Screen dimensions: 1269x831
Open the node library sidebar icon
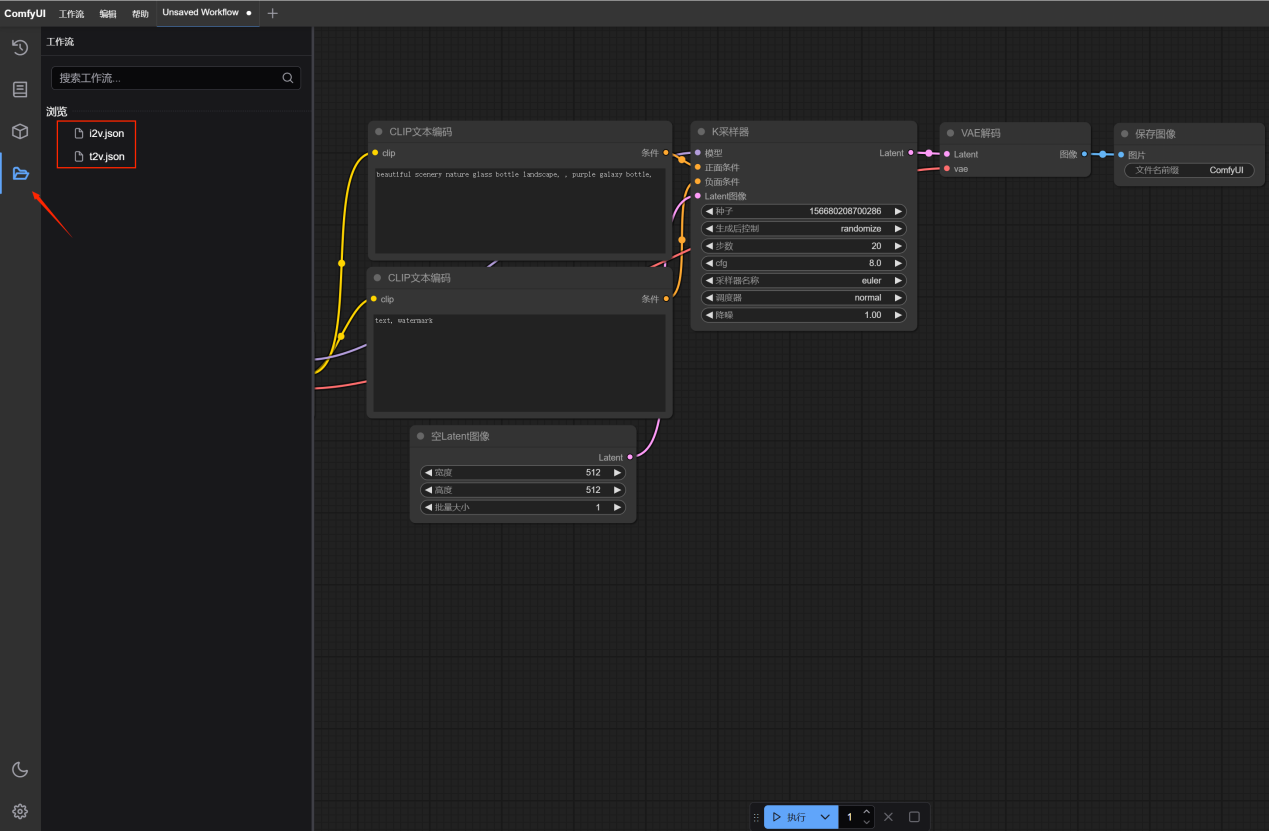[x=20, y=90]
